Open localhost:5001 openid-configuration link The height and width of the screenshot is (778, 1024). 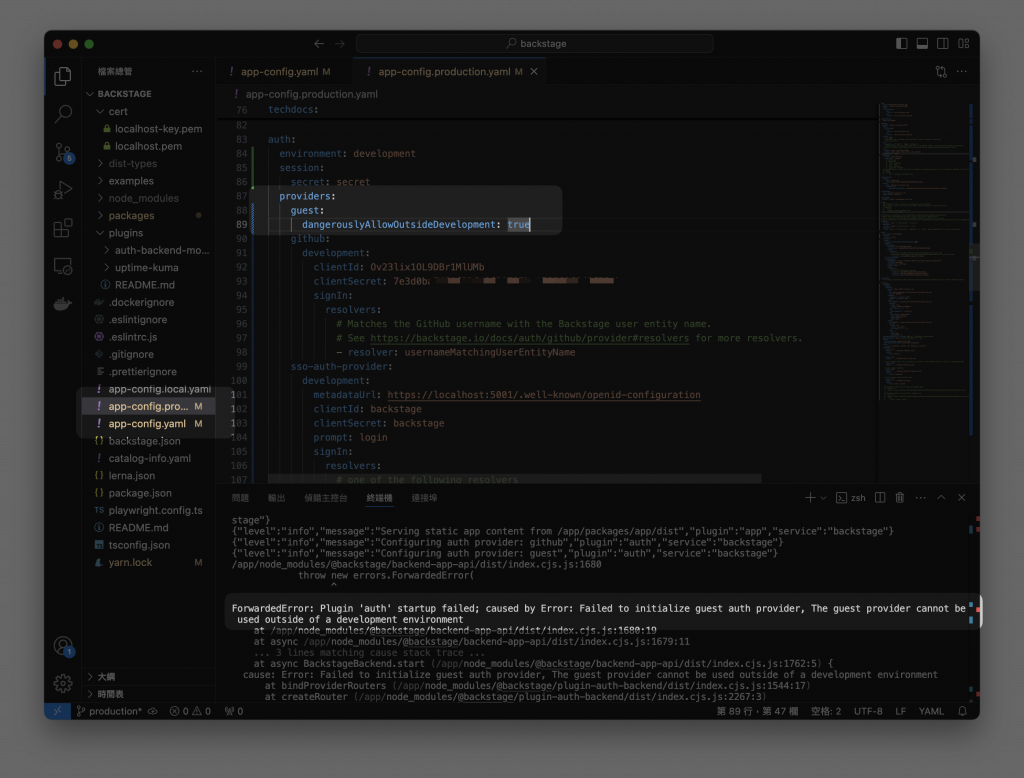pyautogui.click(x=543, y=395)
